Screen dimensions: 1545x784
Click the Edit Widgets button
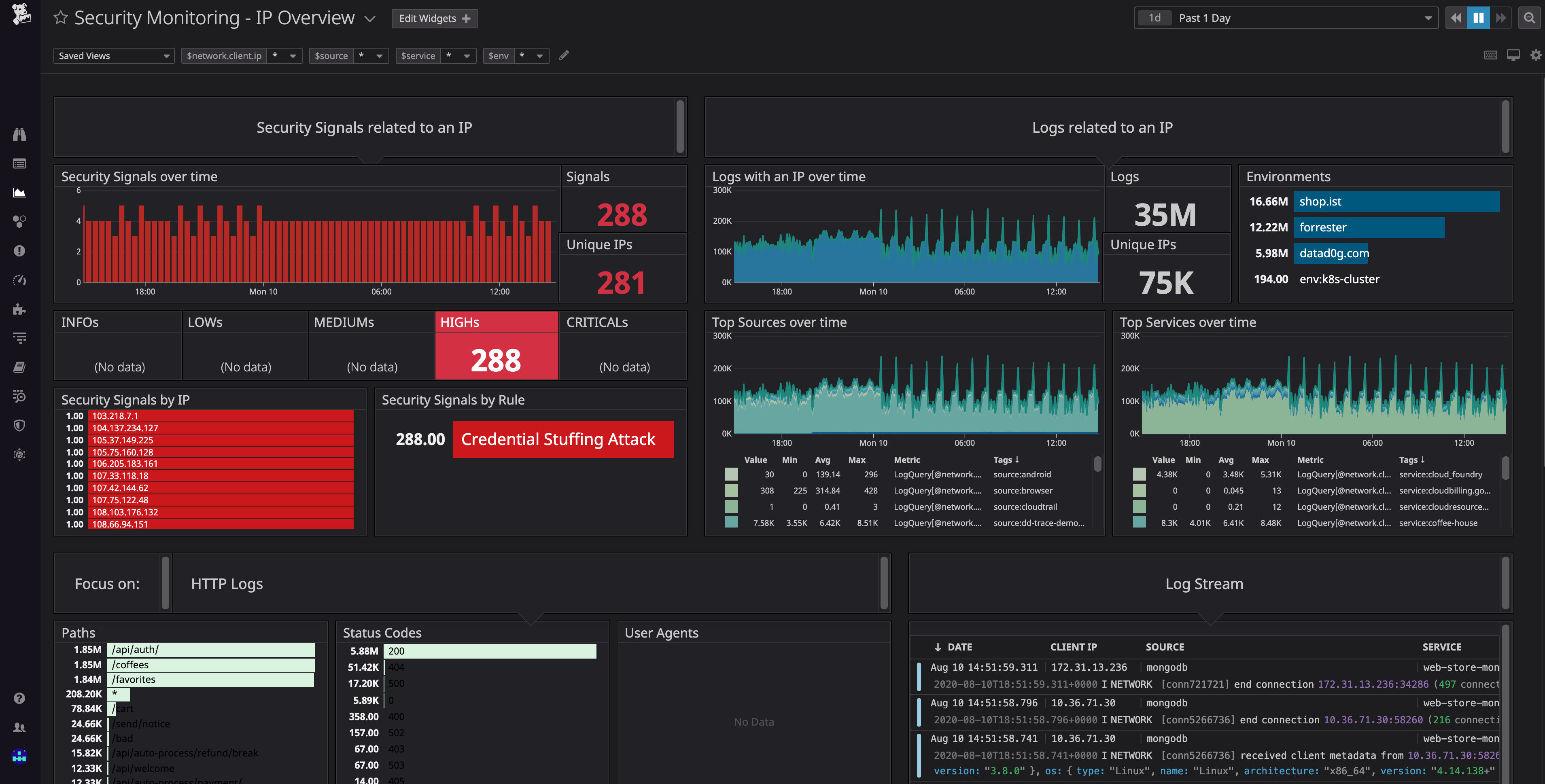click(x=434, y=18)
